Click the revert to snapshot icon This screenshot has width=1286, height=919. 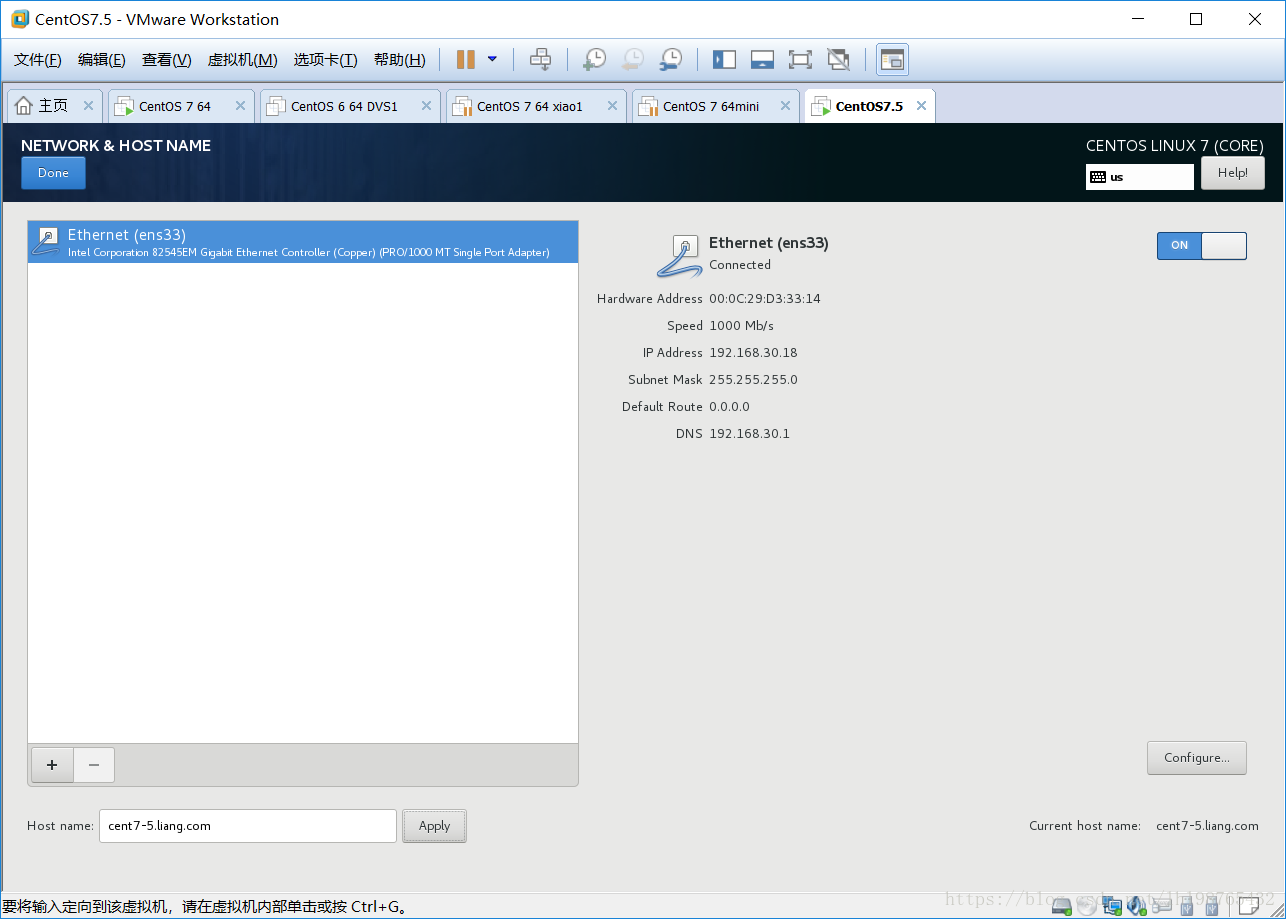632,60
